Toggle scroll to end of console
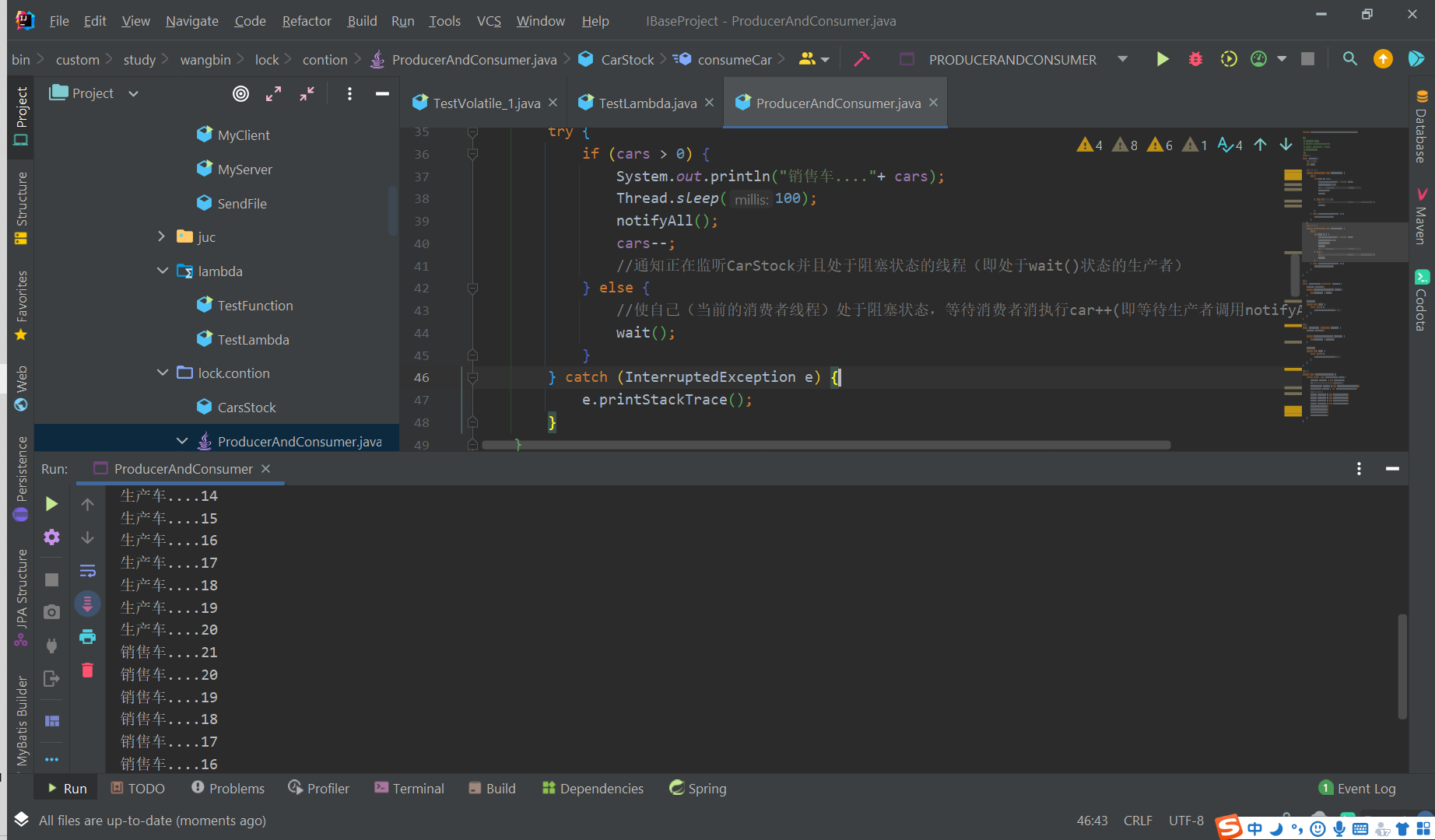The width and height of the screenshot is (1435, 840). [87, 604]
